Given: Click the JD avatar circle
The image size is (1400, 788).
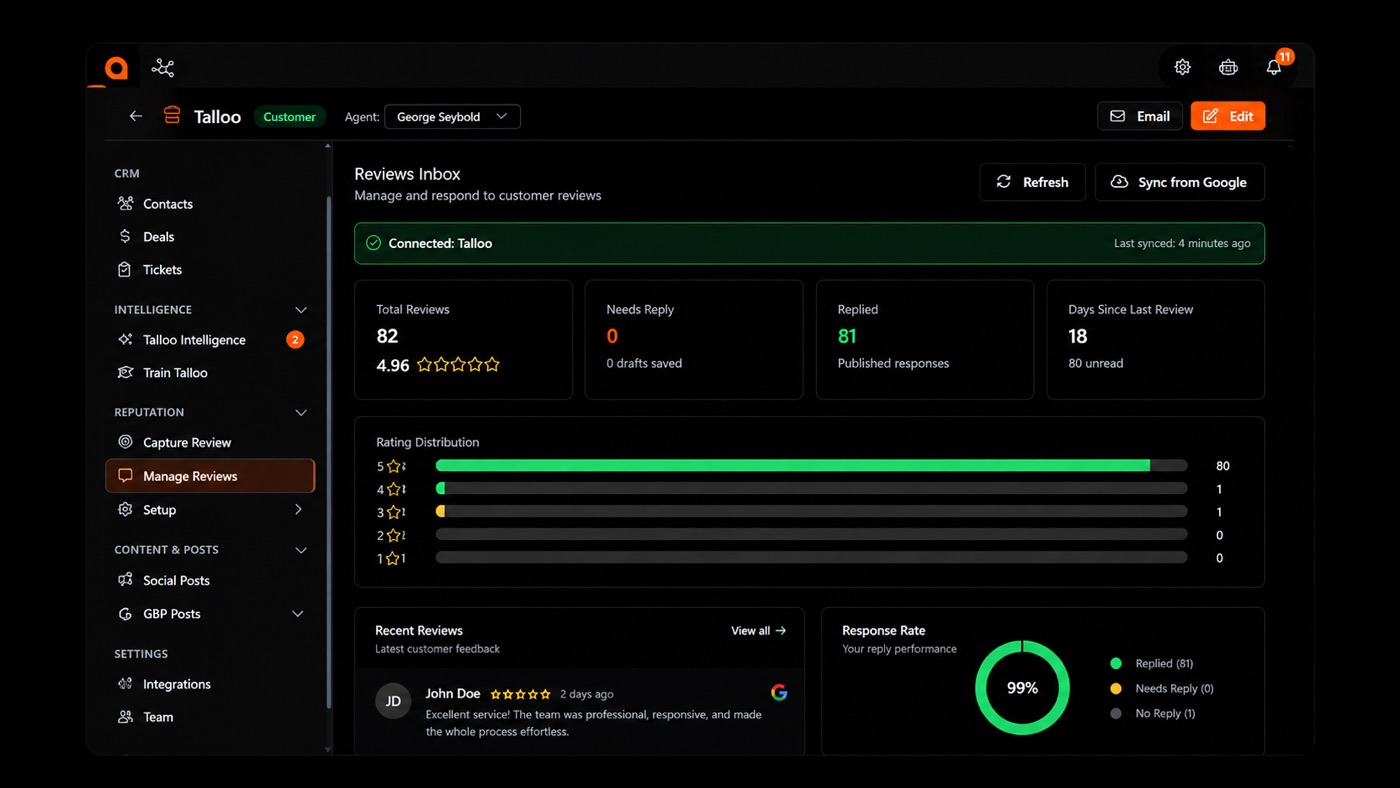Looking at the screenshot, I should pyautogui.click(x=393, y=701).
